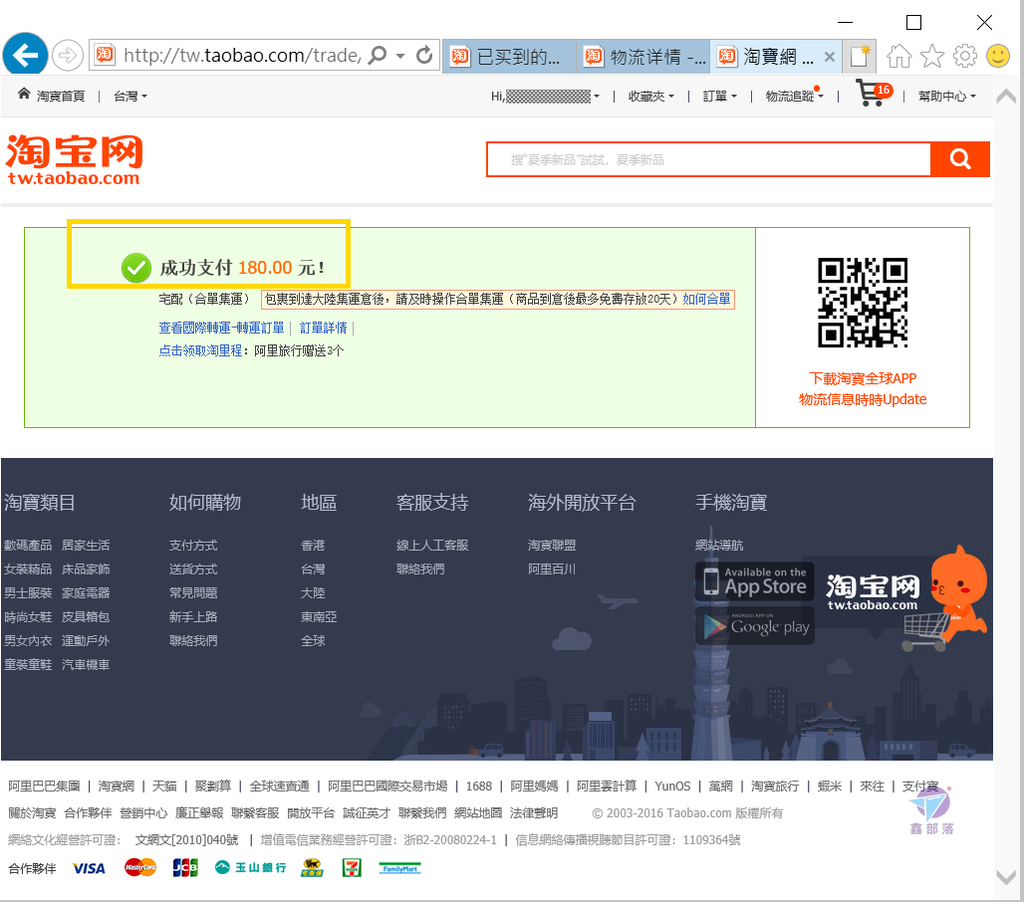The image size is (1024, 902).
Task: Click the 玉山銀行 partner logo
Action: pos(251,867)
